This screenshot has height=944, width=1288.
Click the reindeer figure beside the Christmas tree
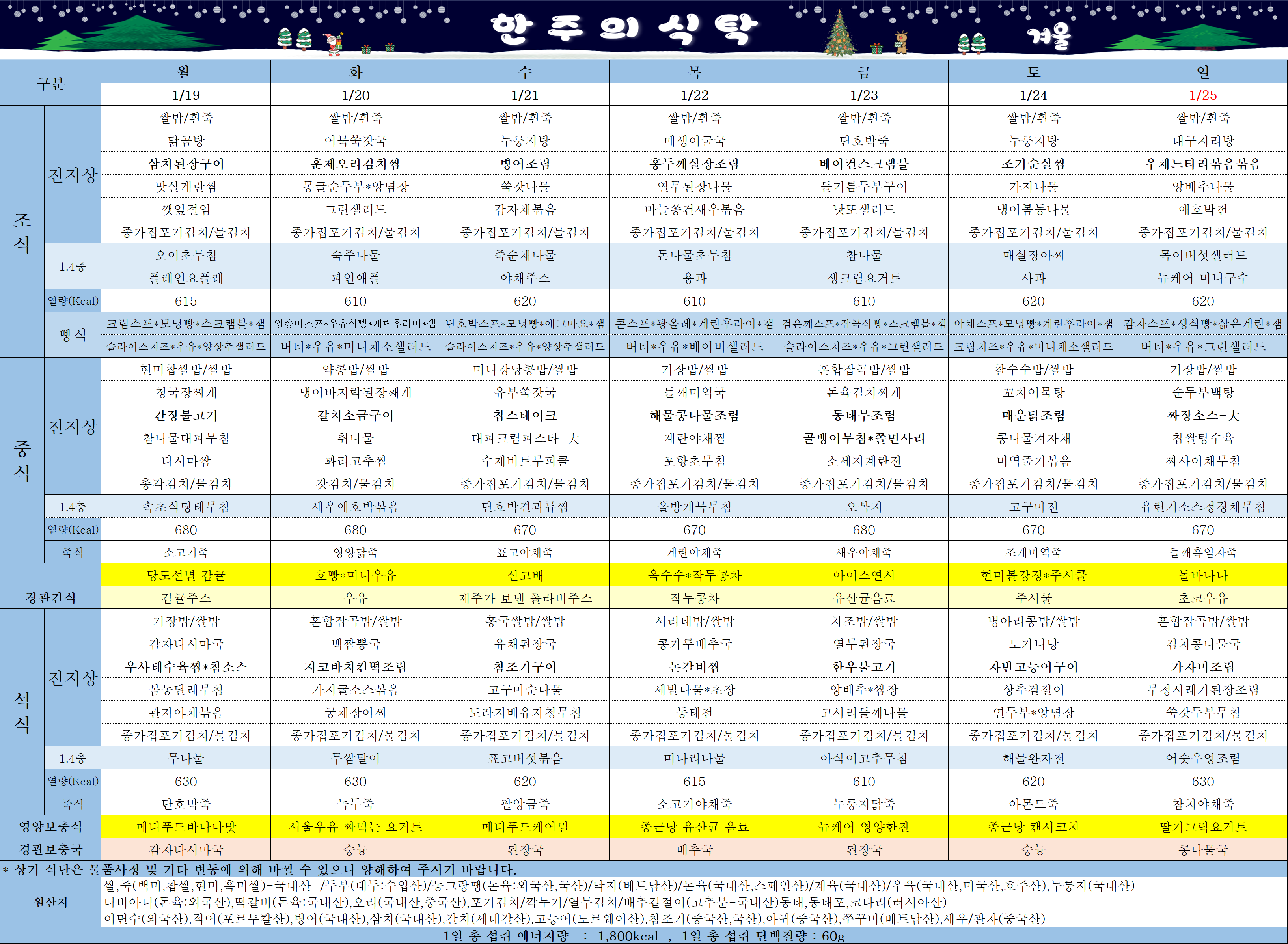[901, 42]
